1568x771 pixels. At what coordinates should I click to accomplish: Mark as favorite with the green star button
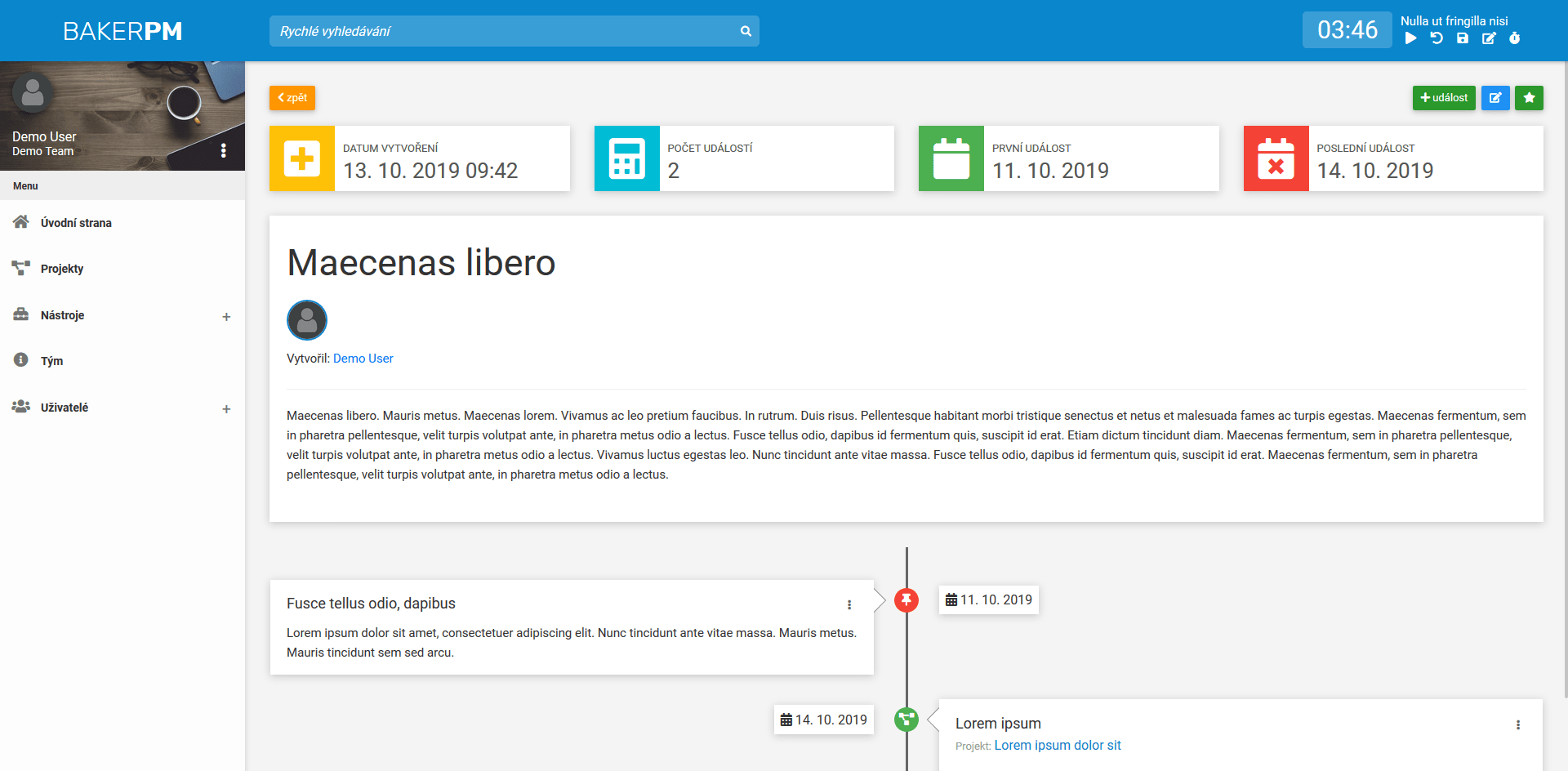point(1529,98)
